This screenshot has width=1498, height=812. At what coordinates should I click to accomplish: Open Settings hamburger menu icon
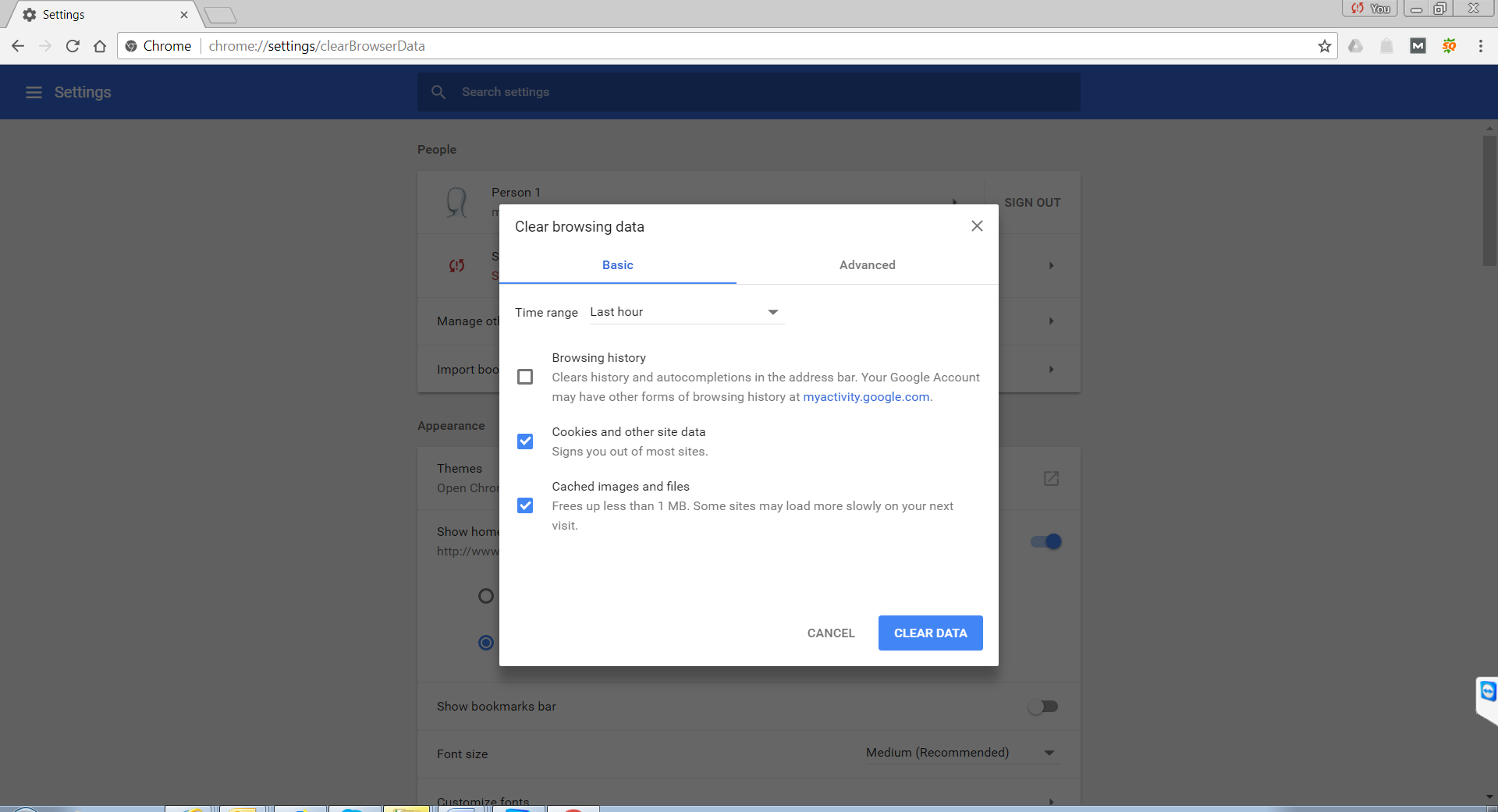pos(34,92)
